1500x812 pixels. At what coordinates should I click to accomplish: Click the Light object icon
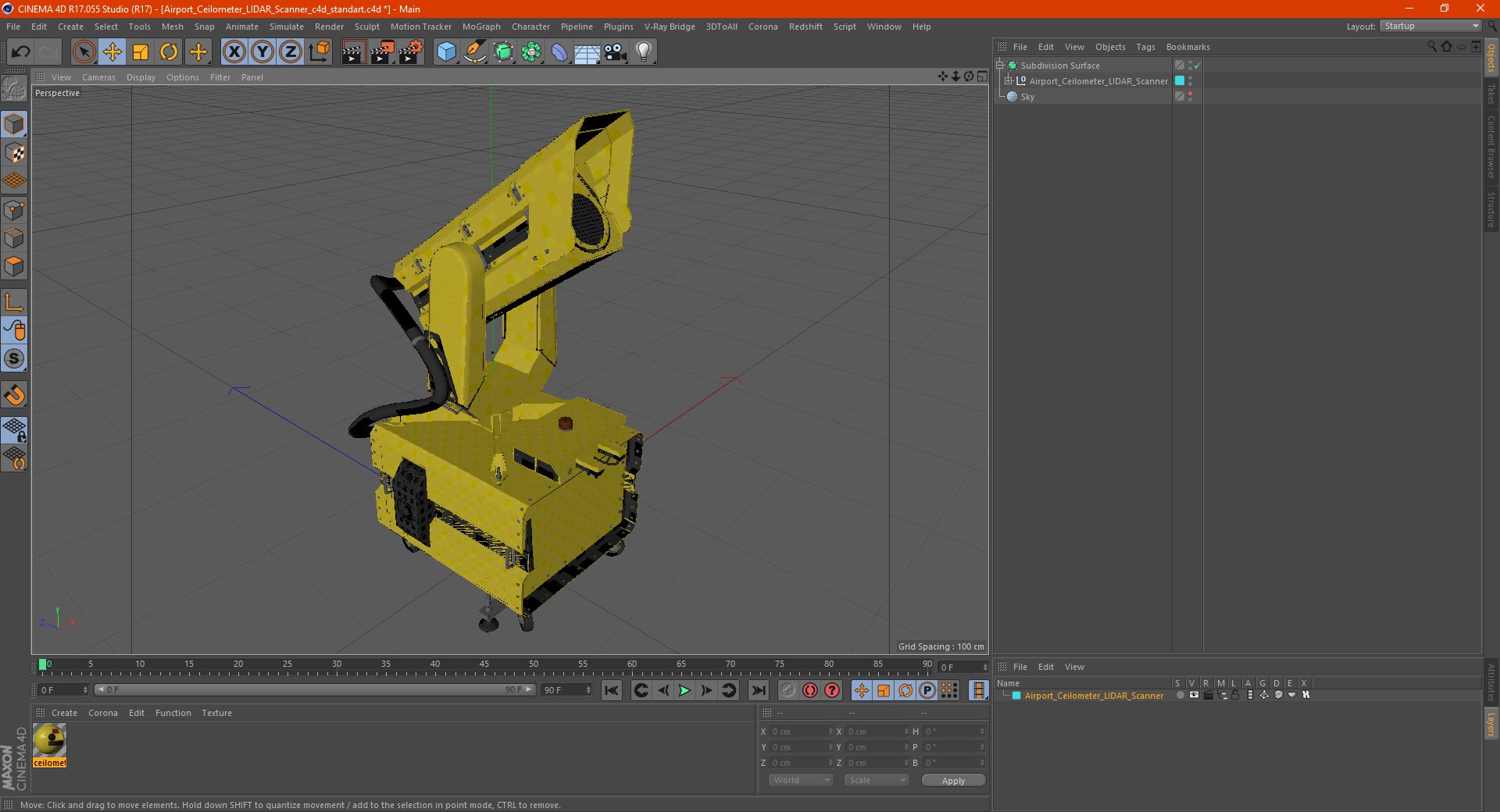[x=643, y=52]
